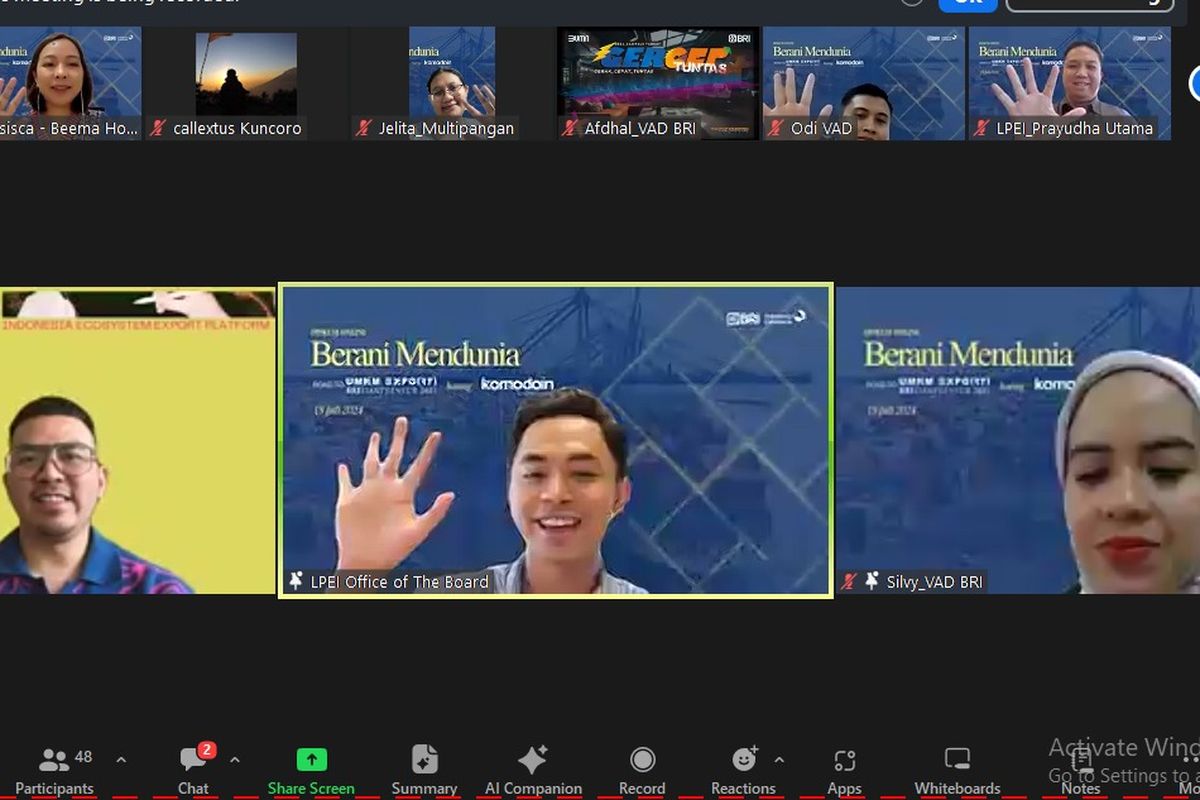Expand the arrow next to Chat
The height and width of the screenshot is (800, 1200).
pos(235,760)
